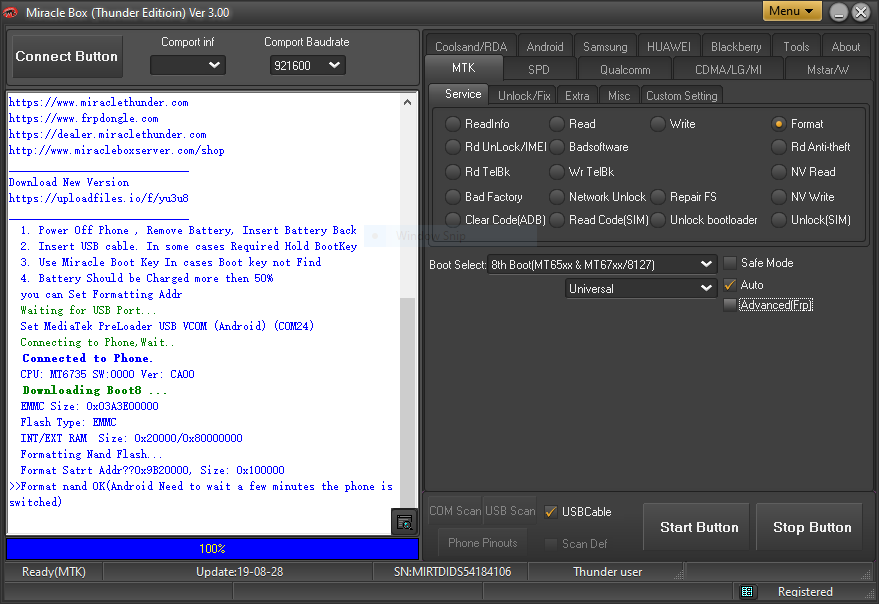
Task: Open the Misc sub-tab
Action: click(x=619, y=96)
